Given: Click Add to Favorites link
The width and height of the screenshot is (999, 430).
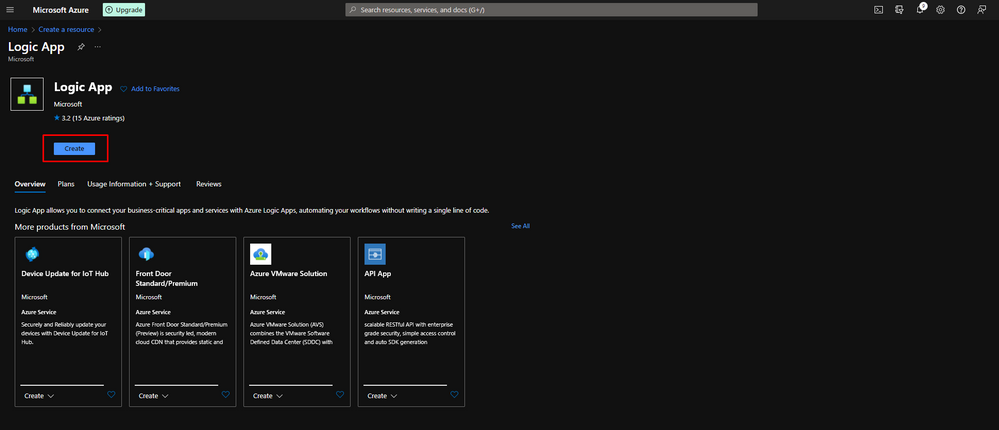Looking at the screenshot, I should tap(155, 89).
